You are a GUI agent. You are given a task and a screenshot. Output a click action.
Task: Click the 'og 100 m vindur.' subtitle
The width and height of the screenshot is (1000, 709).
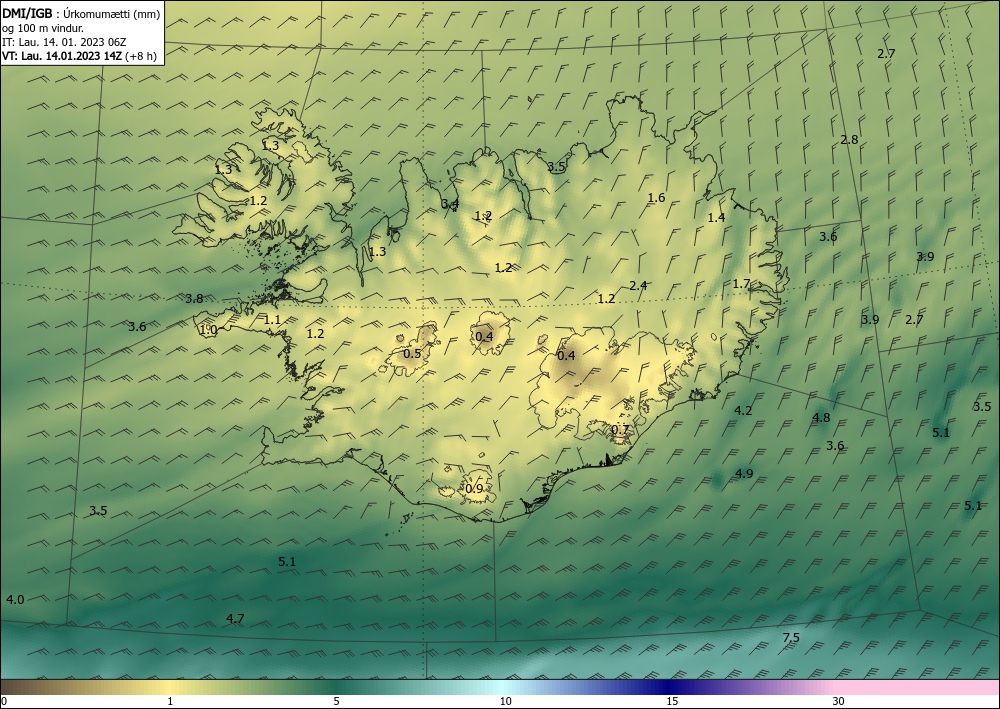coord(43,28)
